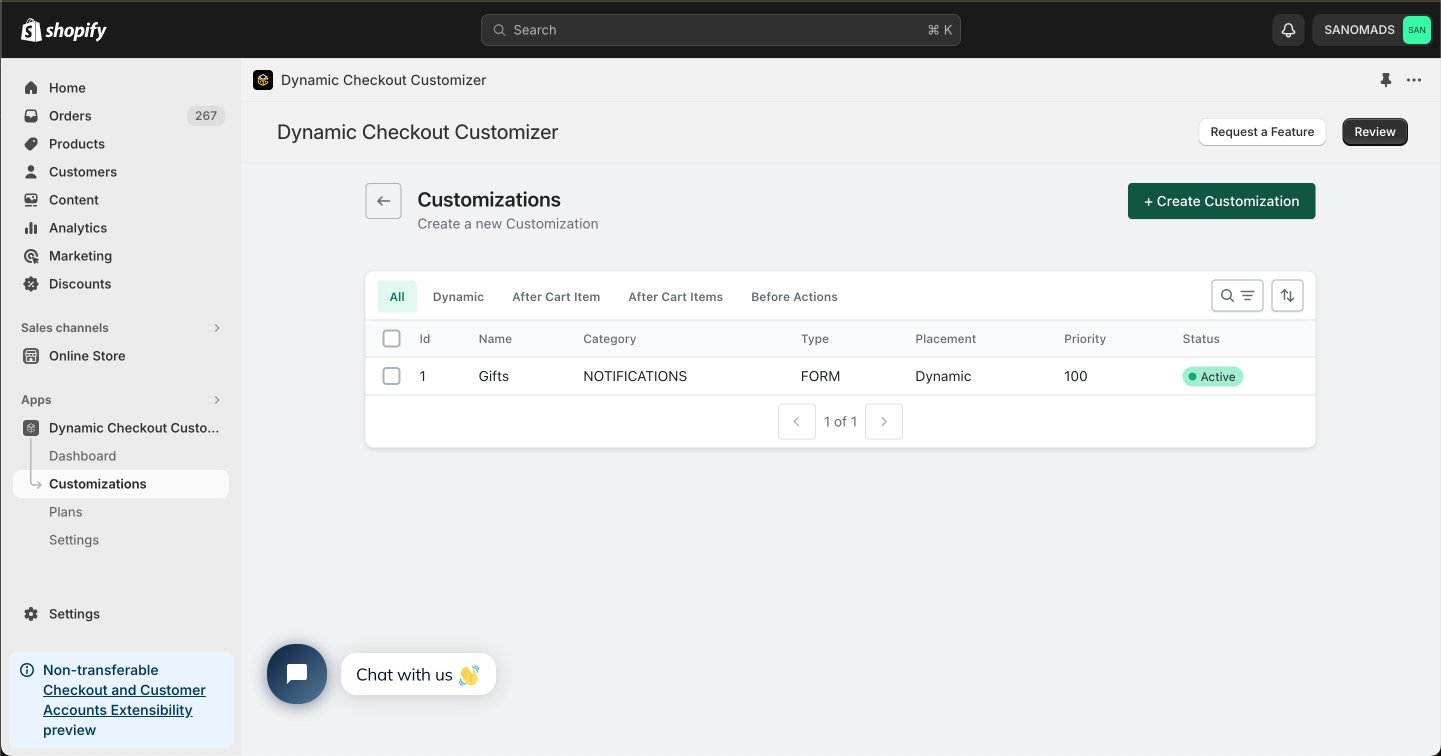
Task: Toggle the select-all header checkbox
Action: pyautogui.click(x=392, y=339)
